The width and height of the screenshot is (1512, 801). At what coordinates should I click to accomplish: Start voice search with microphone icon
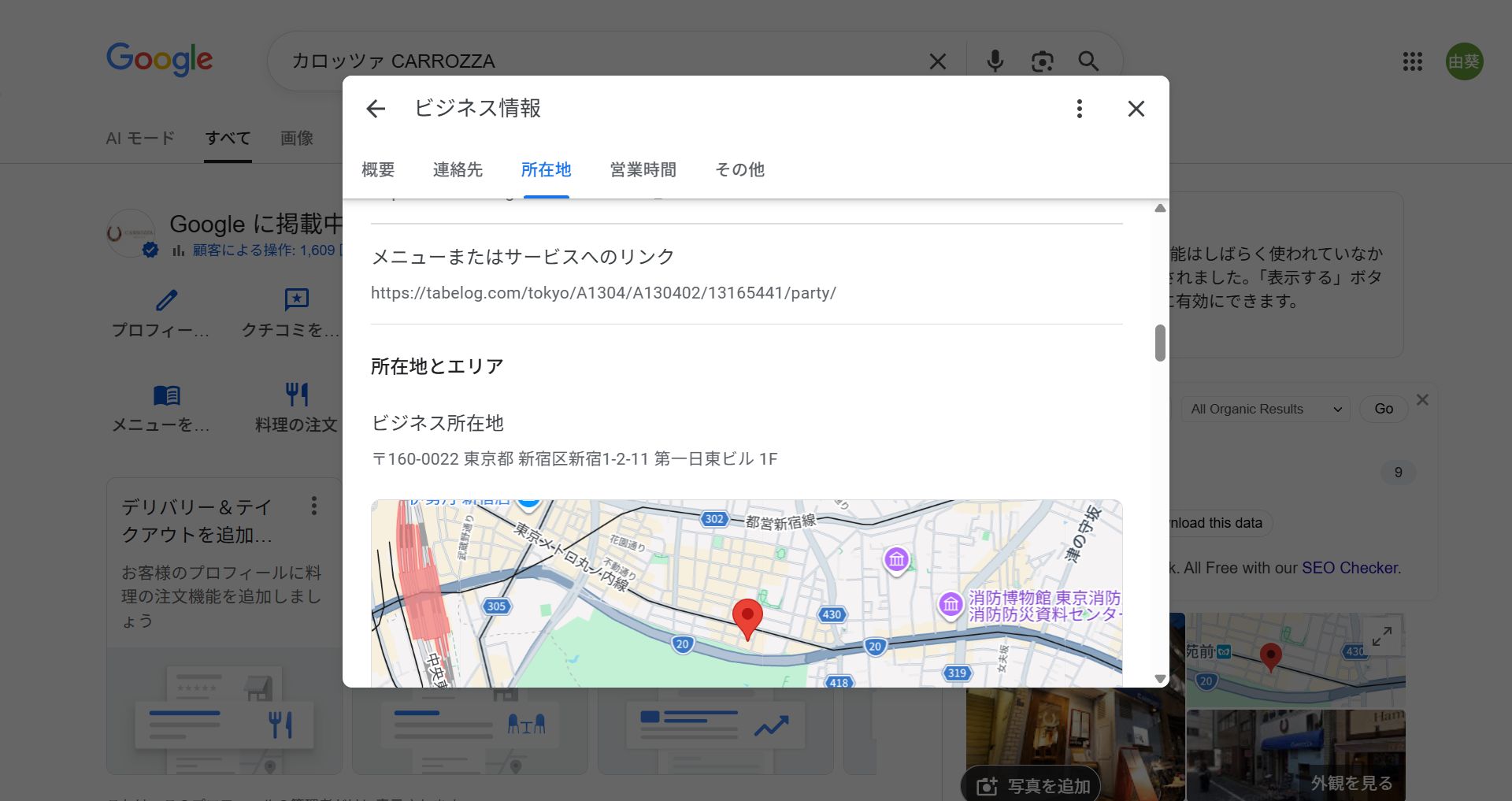pyautogui.click(x=995, y=61)
